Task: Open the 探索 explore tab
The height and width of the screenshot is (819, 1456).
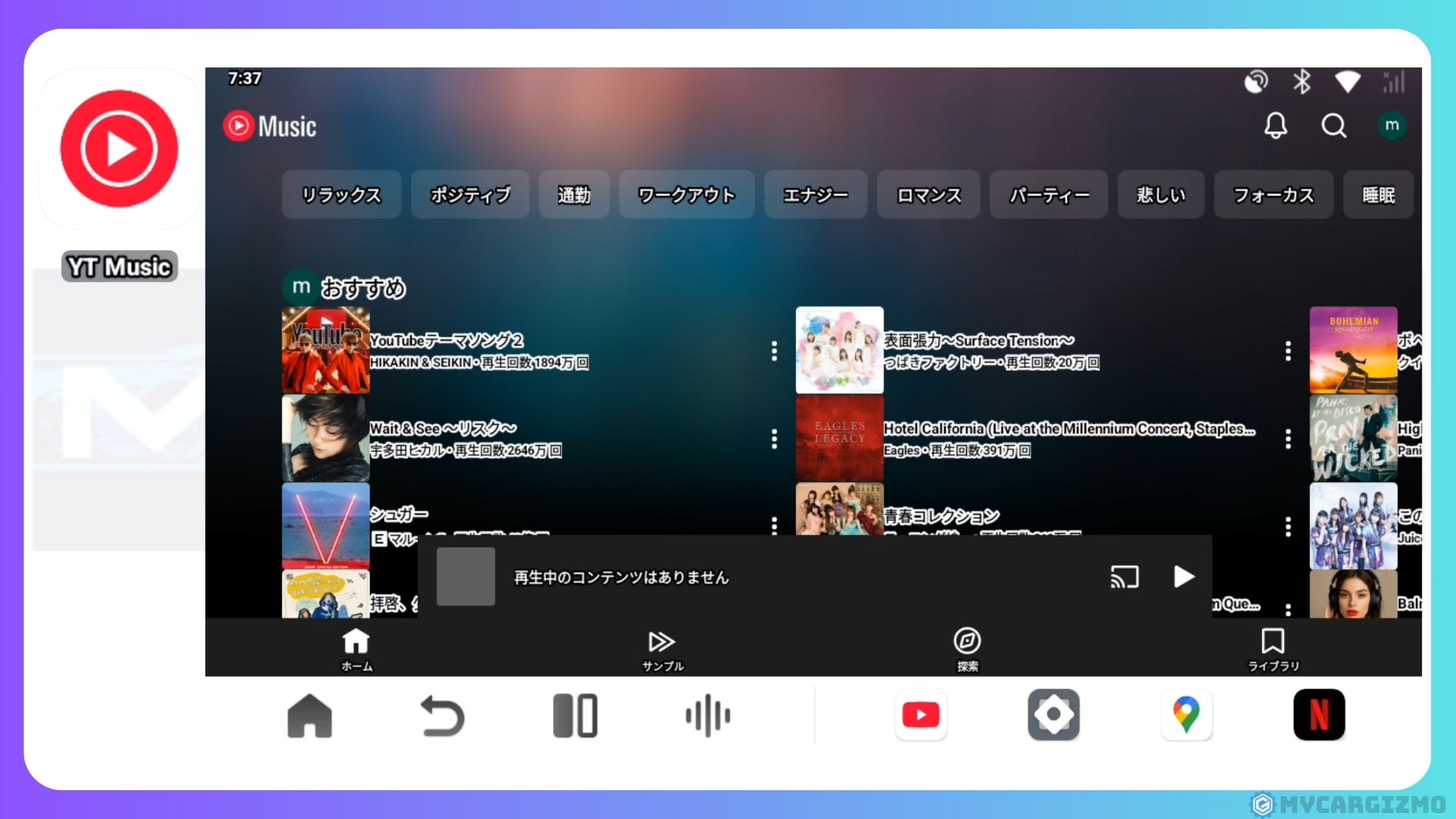Action: coord(967,650)
